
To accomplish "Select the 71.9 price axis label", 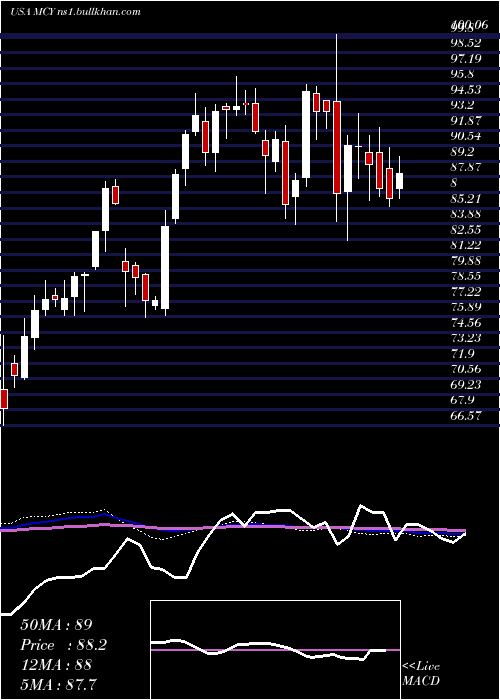I will coord(462,354).
